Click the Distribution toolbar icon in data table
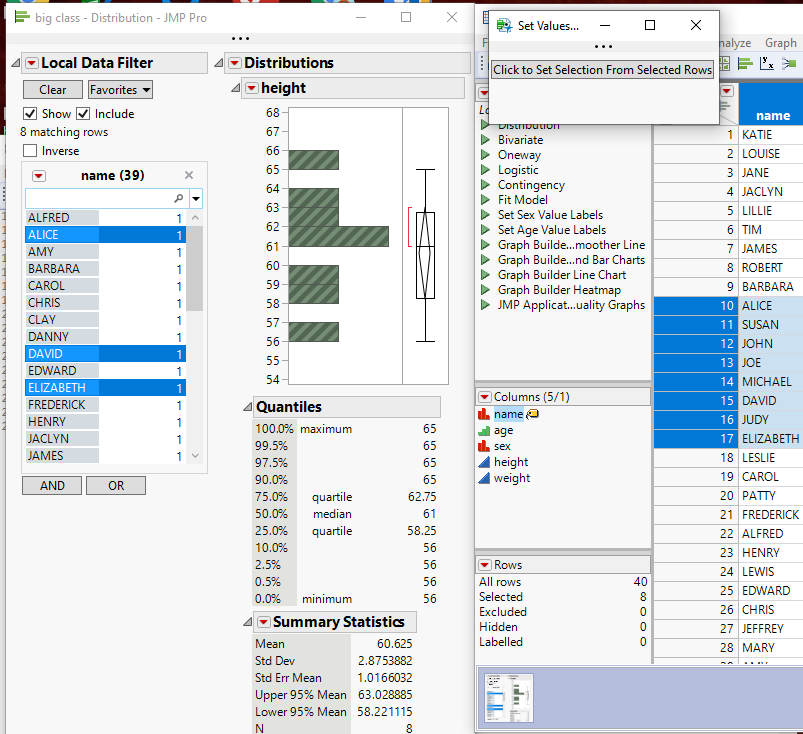 click(x=744, y=64)
